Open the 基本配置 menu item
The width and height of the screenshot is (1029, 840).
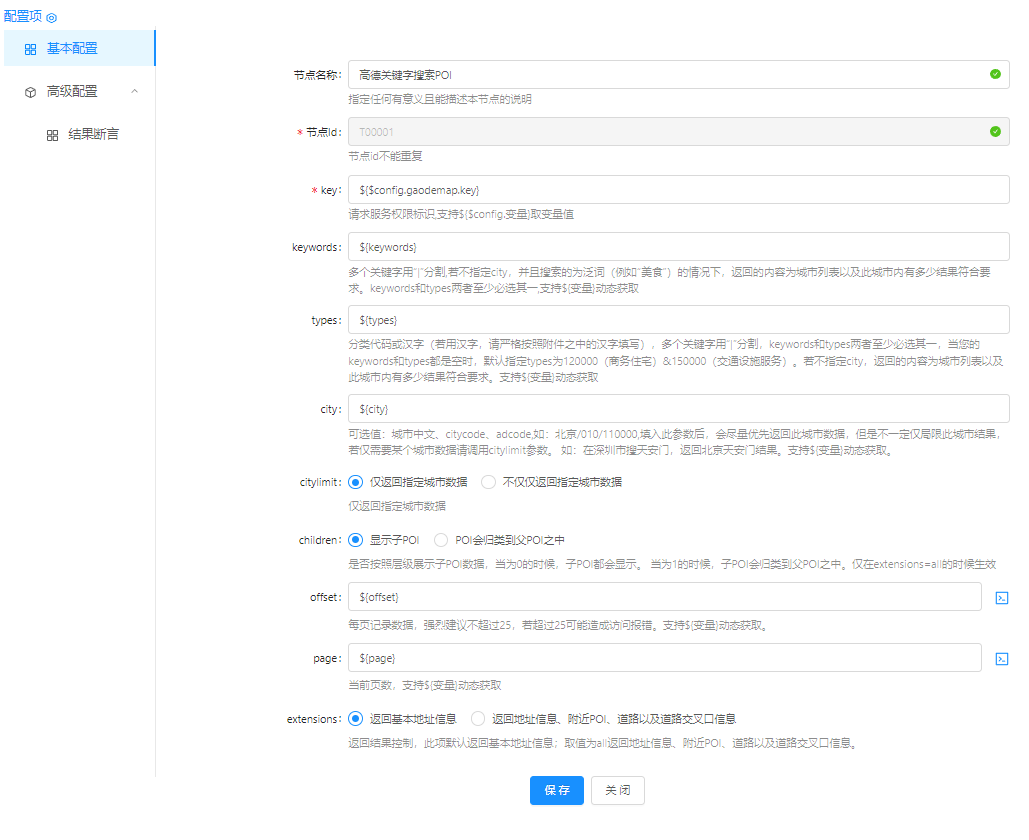click(72, 49)
